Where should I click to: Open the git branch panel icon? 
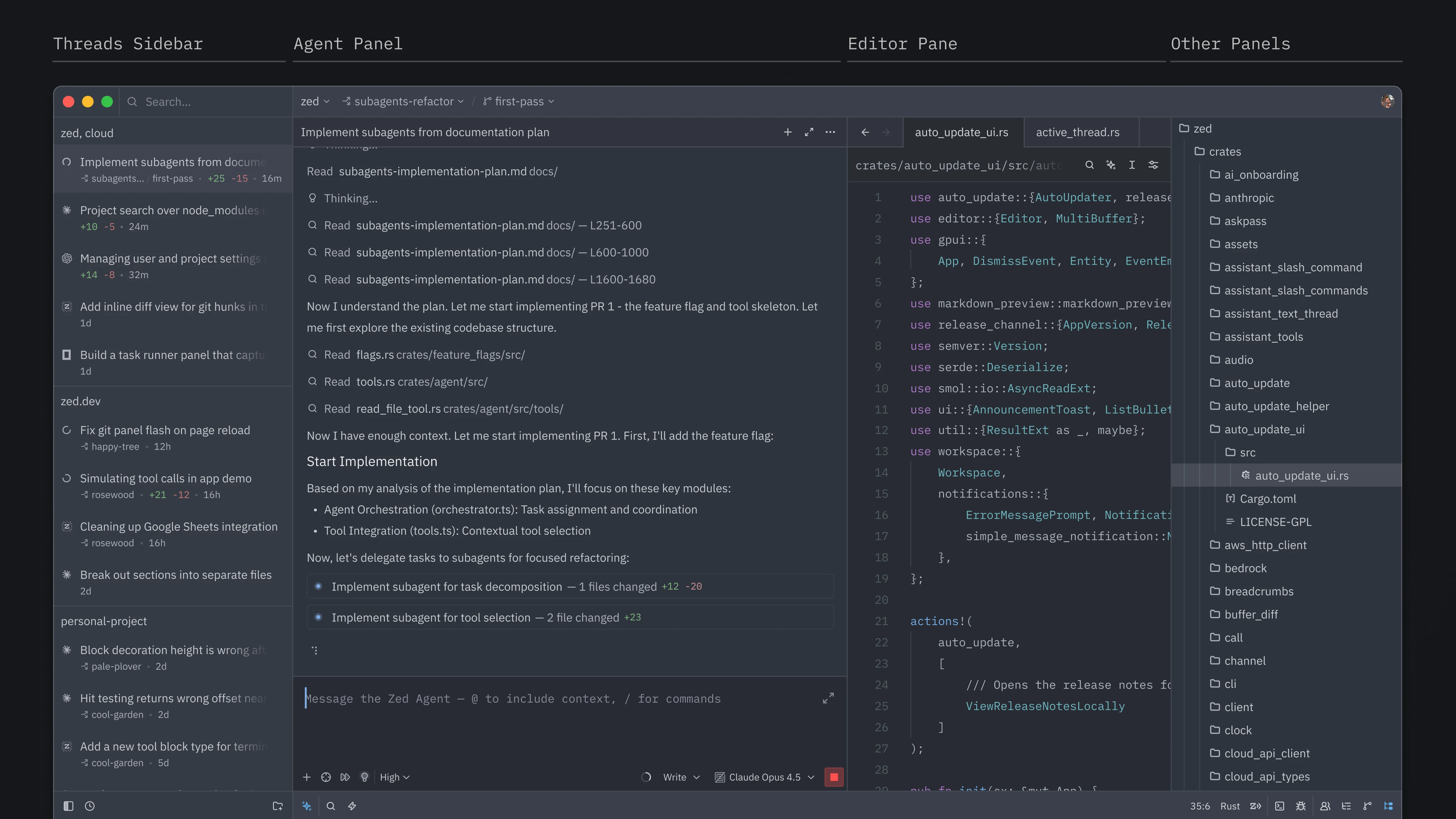(x=1367, y=806)
